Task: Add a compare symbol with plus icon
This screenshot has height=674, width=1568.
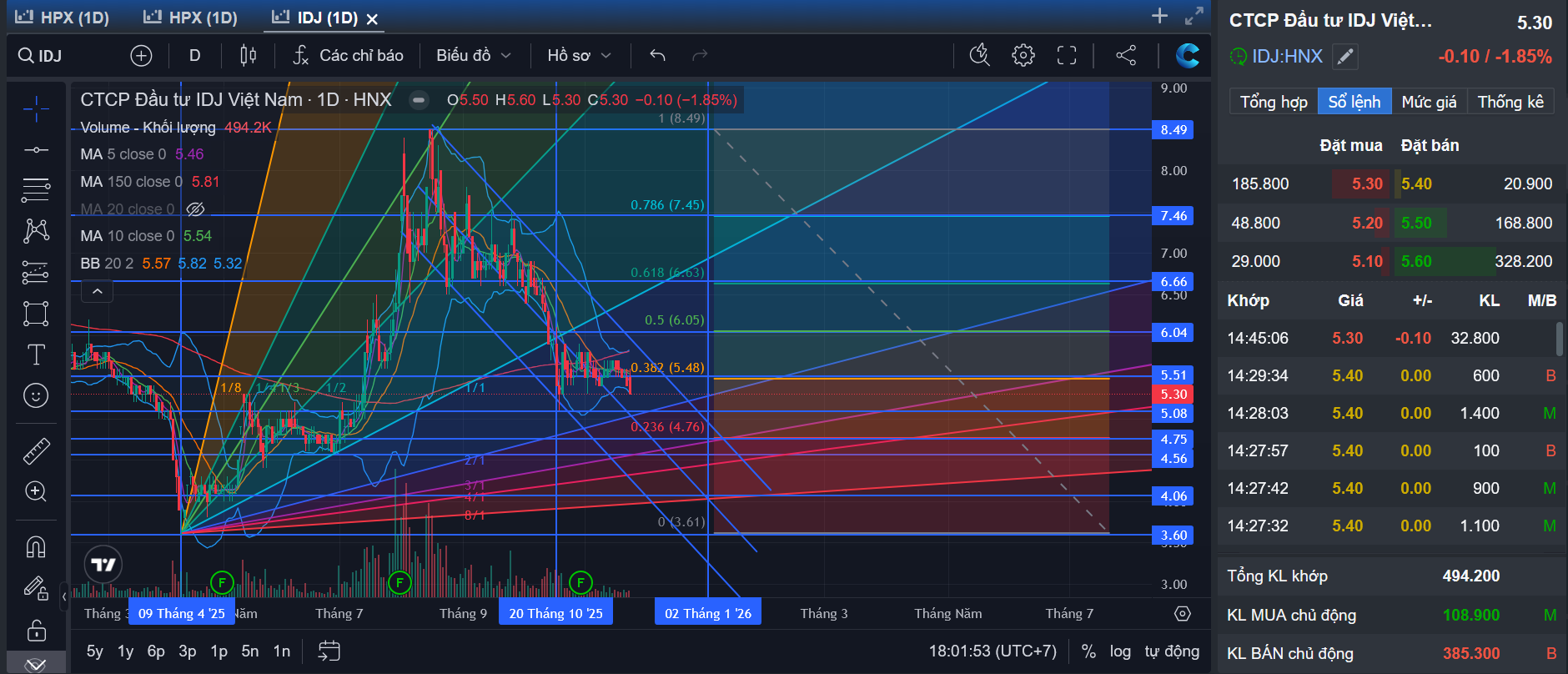Action: 142,56
